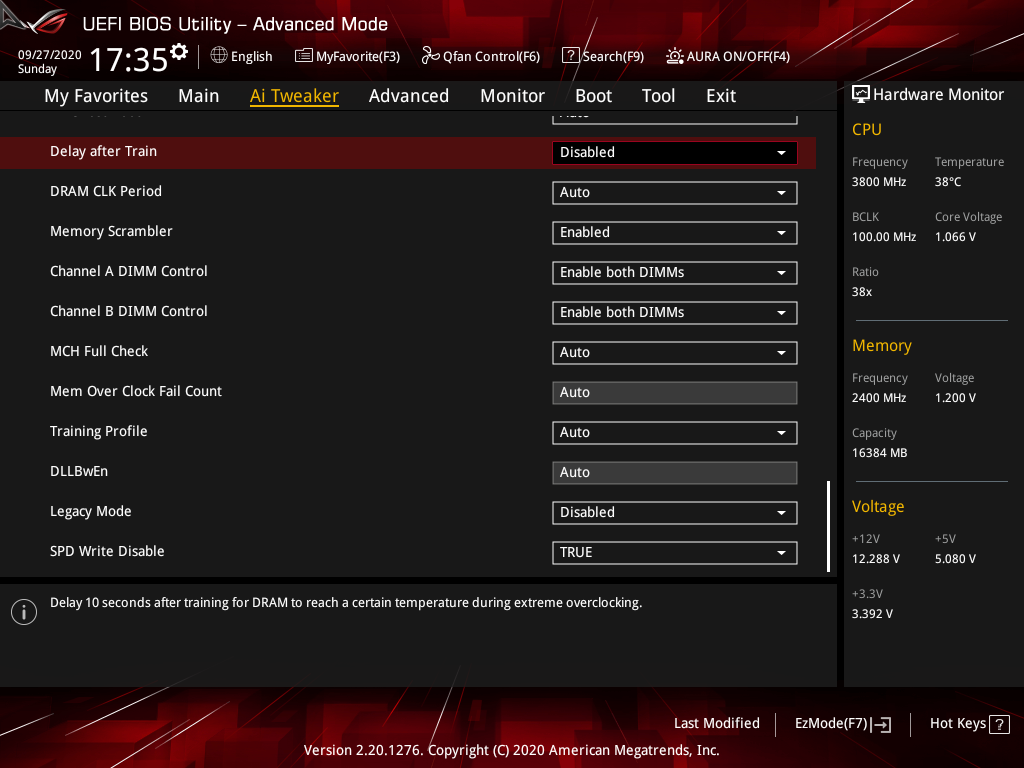Change language via English button

(x=242, y=56)
